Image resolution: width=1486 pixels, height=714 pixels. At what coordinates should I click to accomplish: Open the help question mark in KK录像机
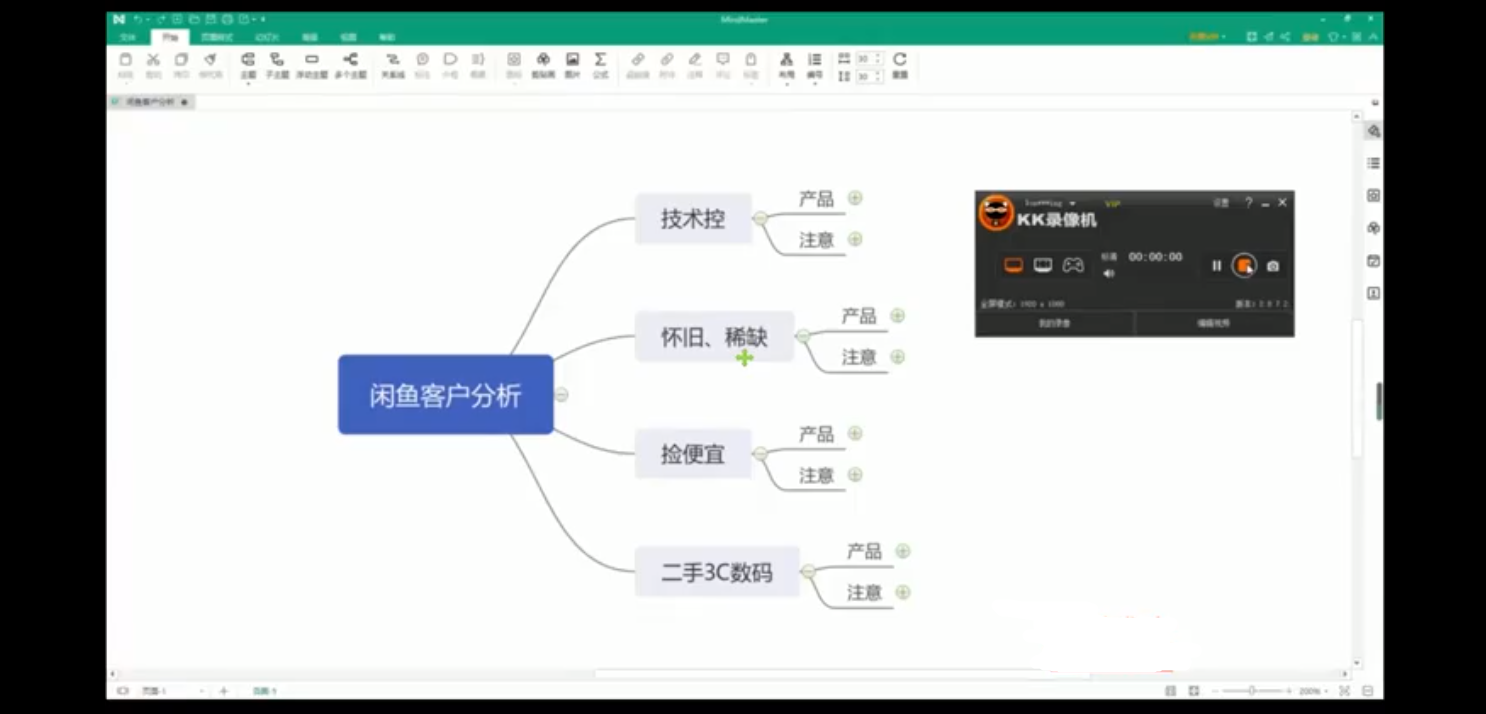(x=1248, y=203)
